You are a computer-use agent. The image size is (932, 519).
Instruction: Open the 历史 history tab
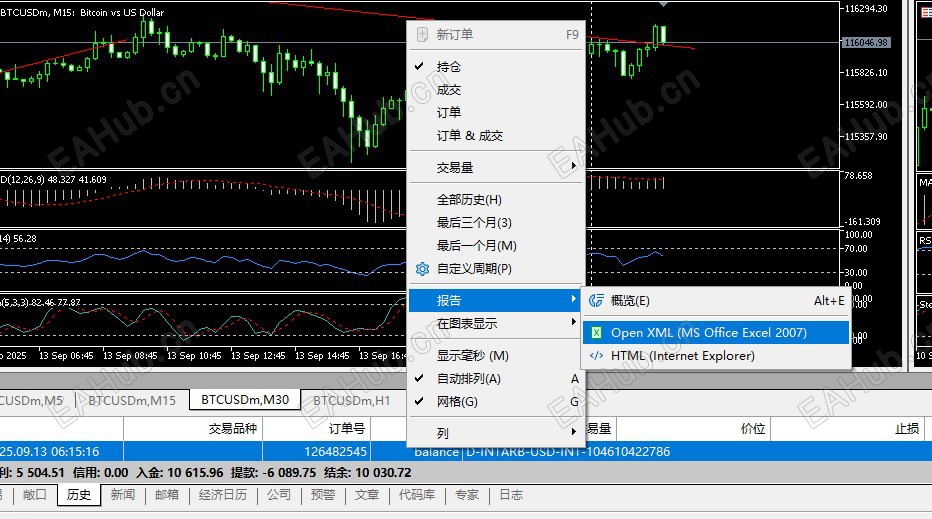pyautogui.click(x=79, y=495)
